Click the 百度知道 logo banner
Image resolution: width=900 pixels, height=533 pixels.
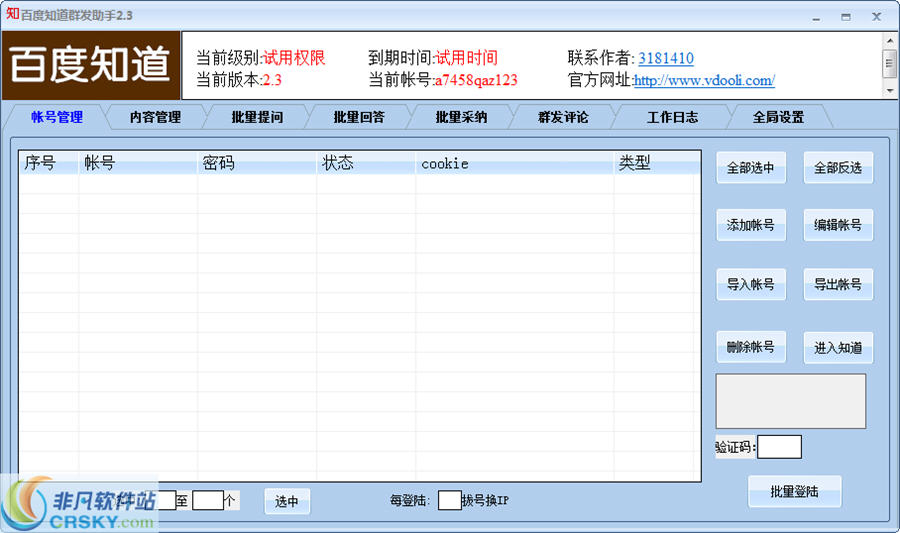(x=91, y=65)
